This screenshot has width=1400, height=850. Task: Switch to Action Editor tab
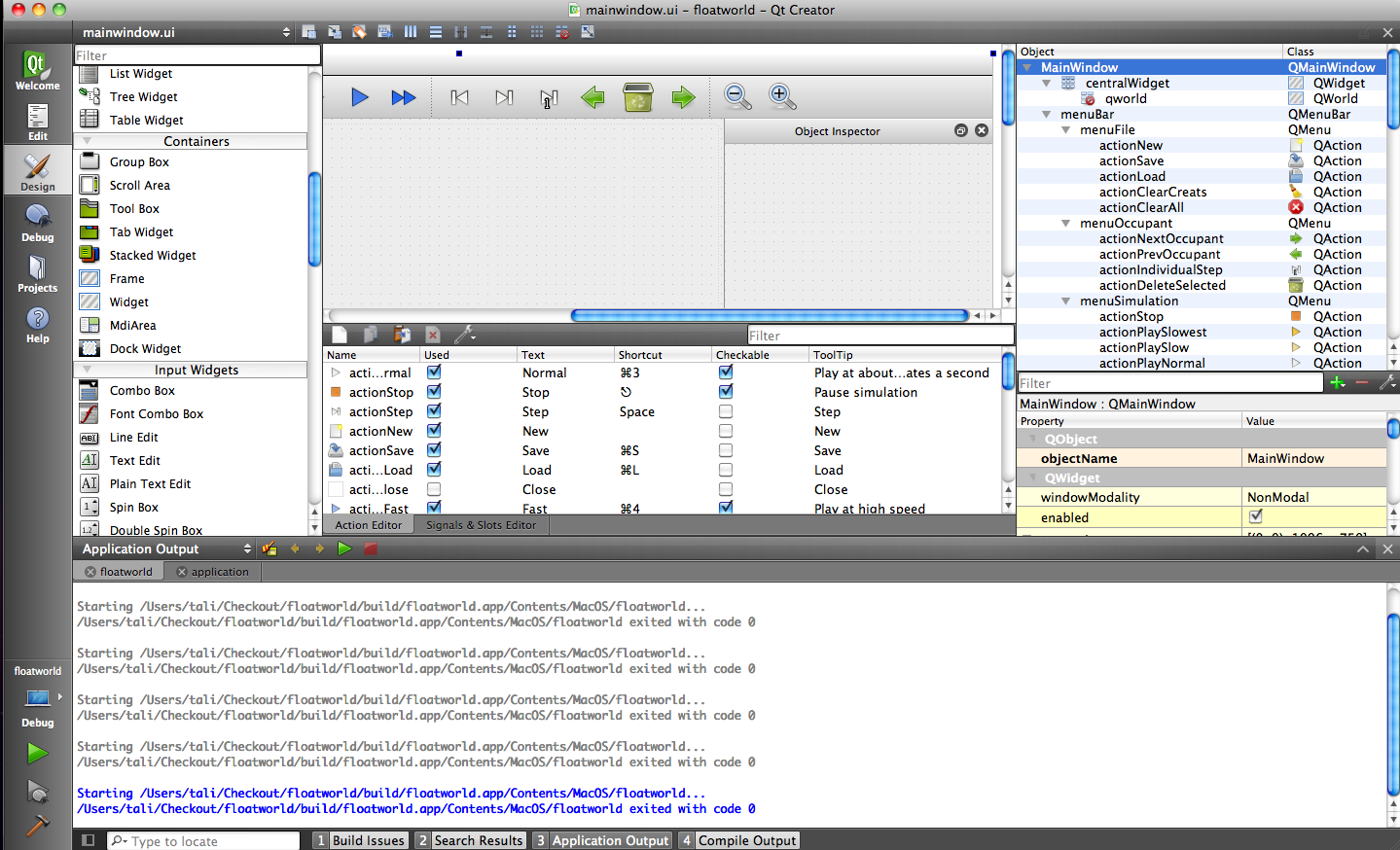point(369,525)
